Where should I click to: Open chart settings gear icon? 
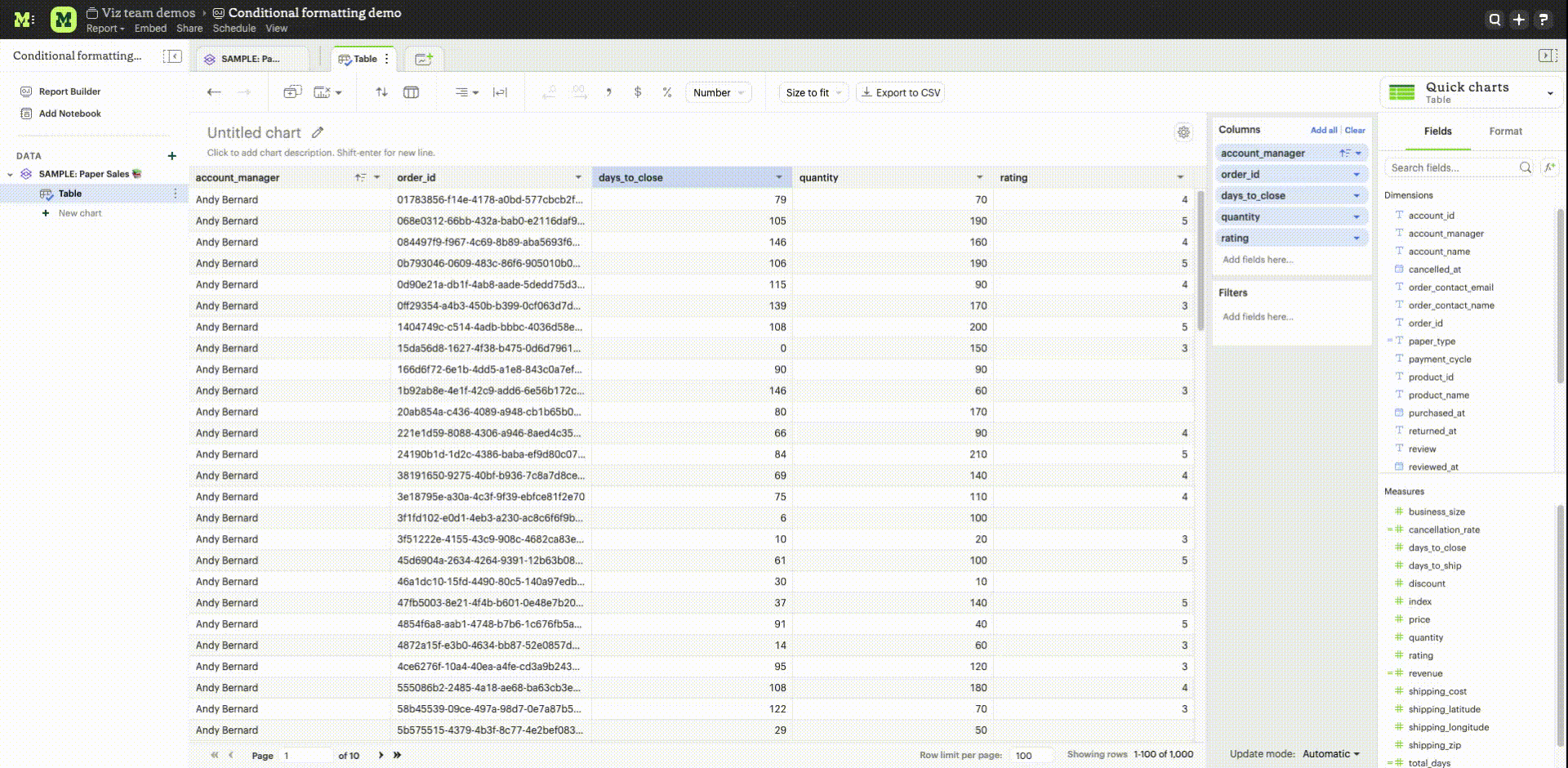[x=1183, y=132]
